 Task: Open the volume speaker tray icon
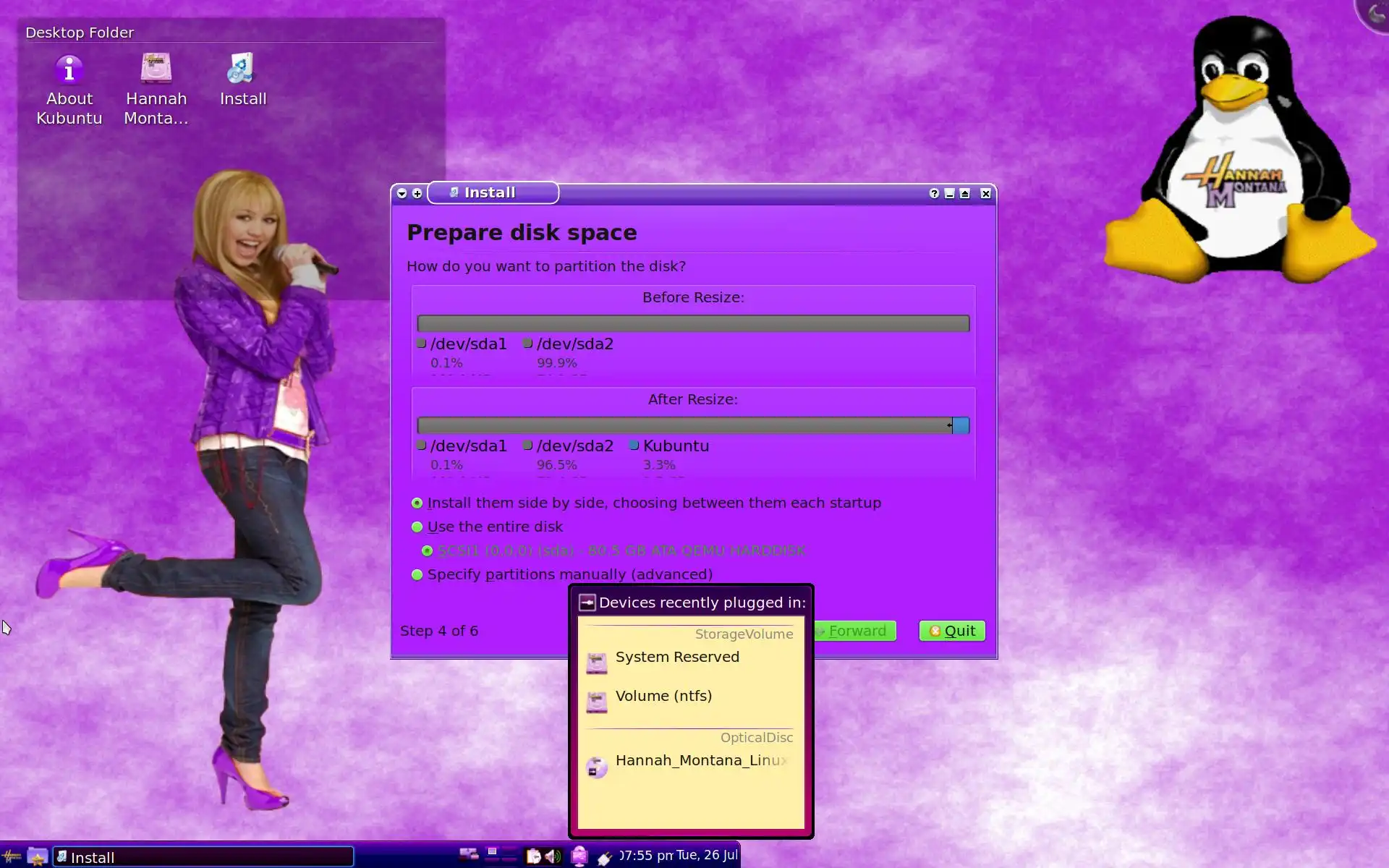pyautogui.click(x=553, y=856)
